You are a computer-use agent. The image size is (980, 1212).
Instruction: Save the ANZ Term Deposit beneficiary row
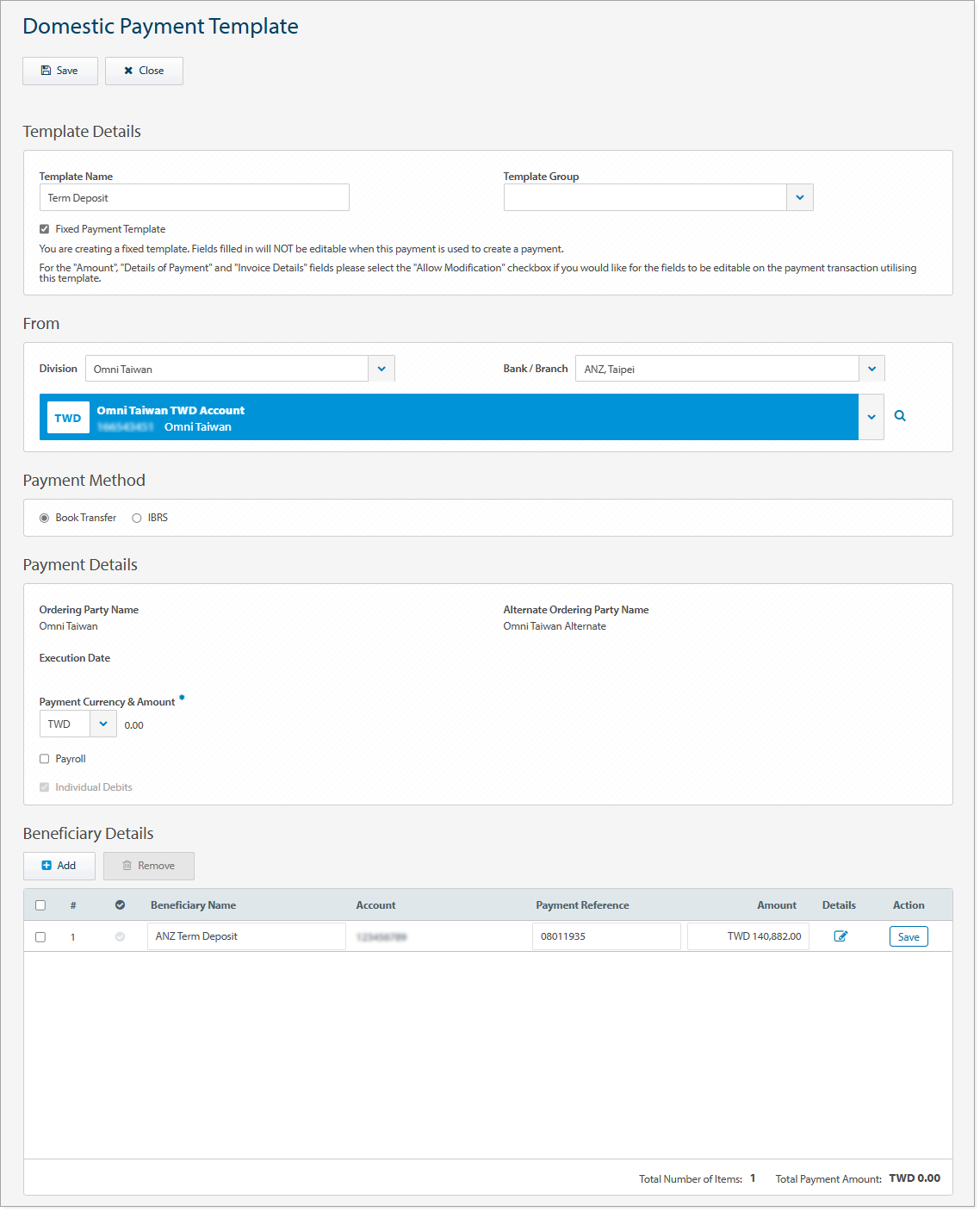pos(908,936)
